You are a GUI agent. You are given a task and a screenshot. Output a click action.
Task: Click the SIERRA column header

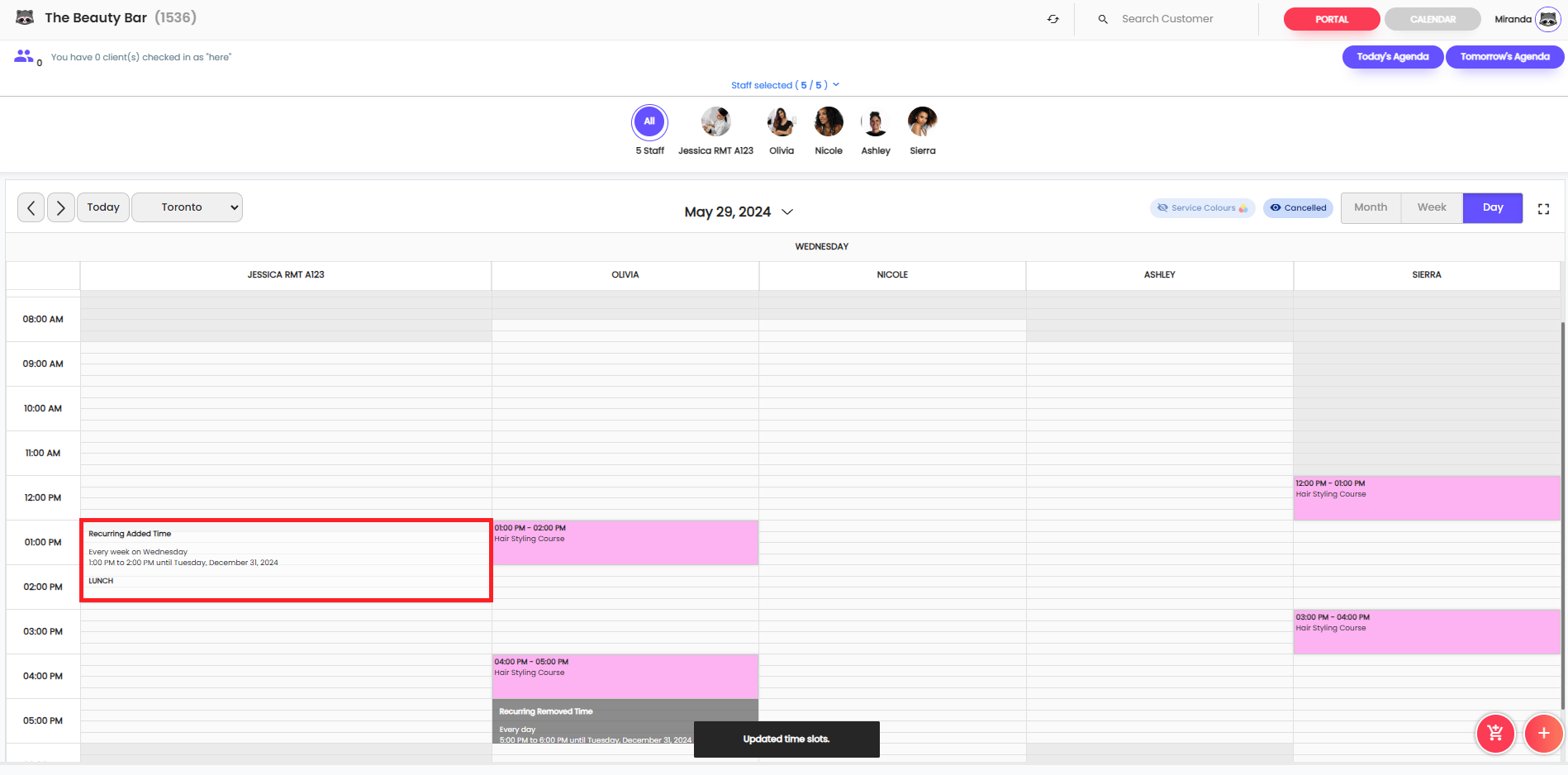(x=1427, y=275)
